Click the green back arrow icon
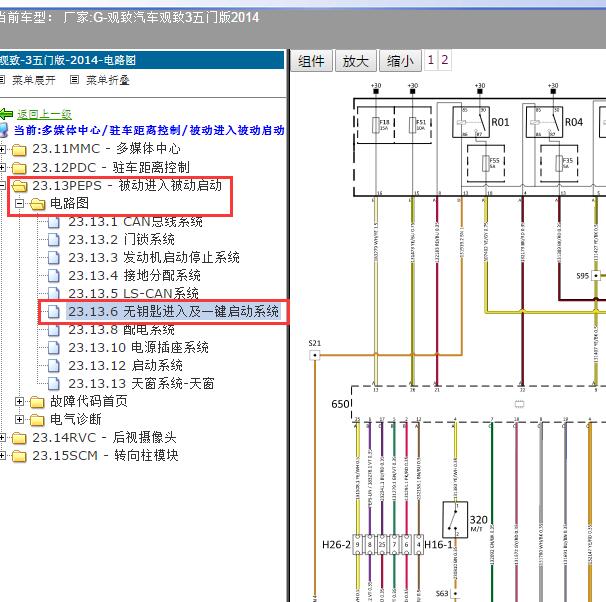This screenshot has width=606, height=602. click(x=6, y=114)
